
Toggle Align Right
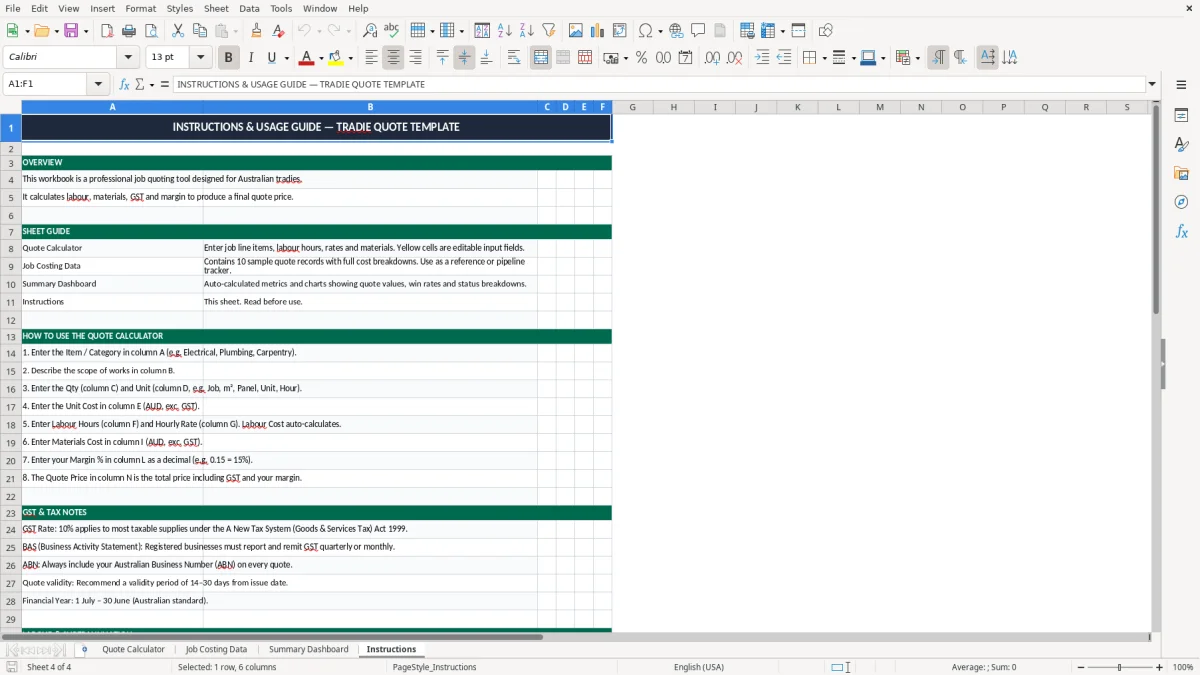tap(415, 58)
